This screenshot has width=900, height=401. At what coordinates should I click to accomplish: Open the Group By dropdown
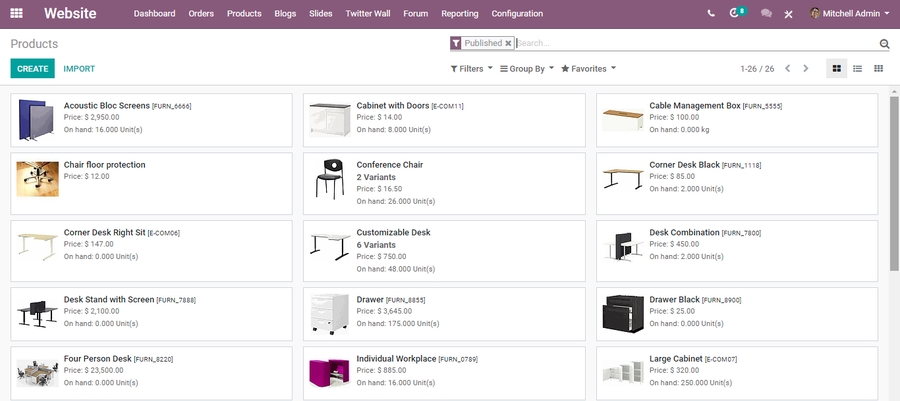tap(527, 69)
